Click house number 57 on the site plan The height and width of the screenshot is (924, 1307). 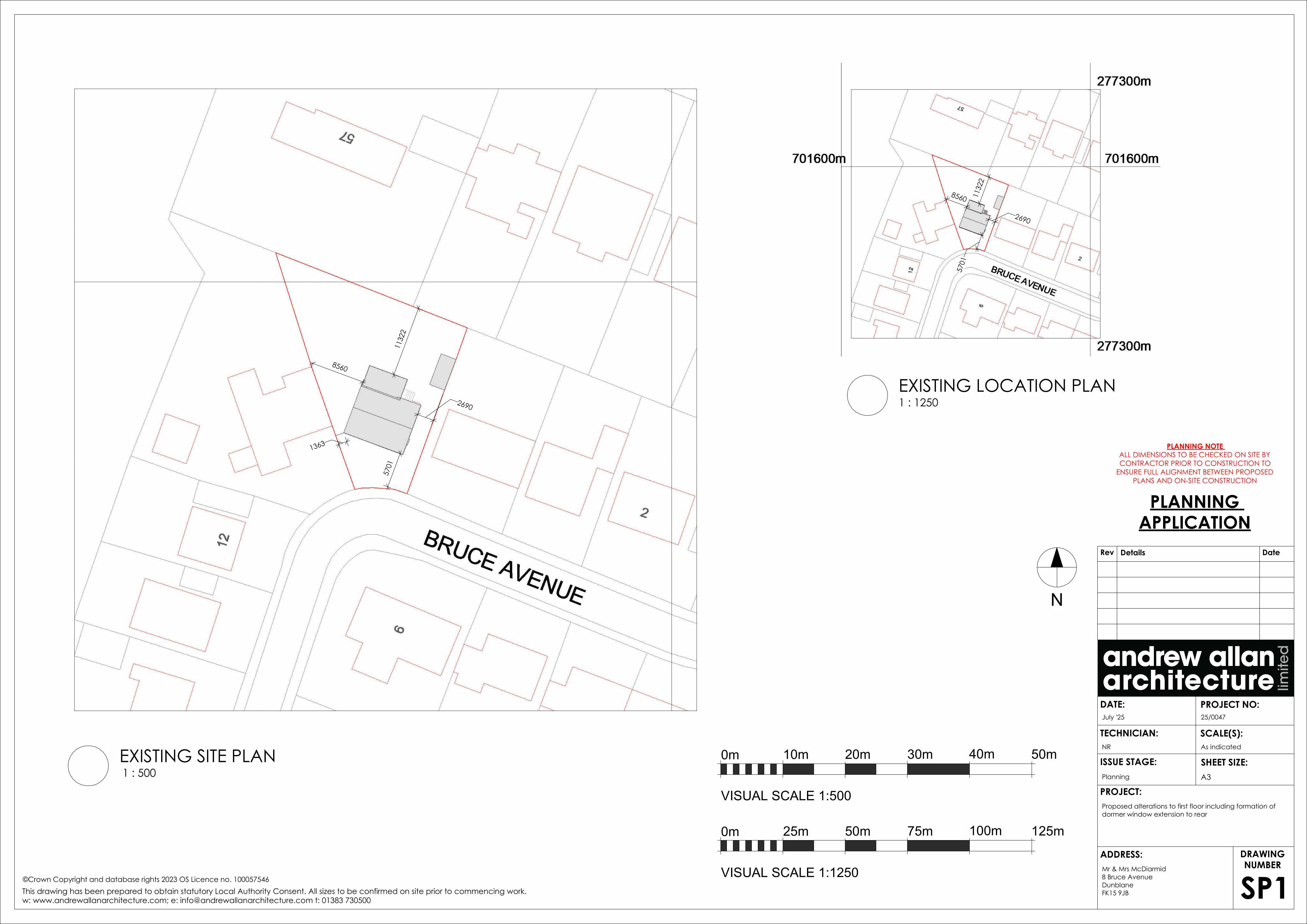pos(347,138)
